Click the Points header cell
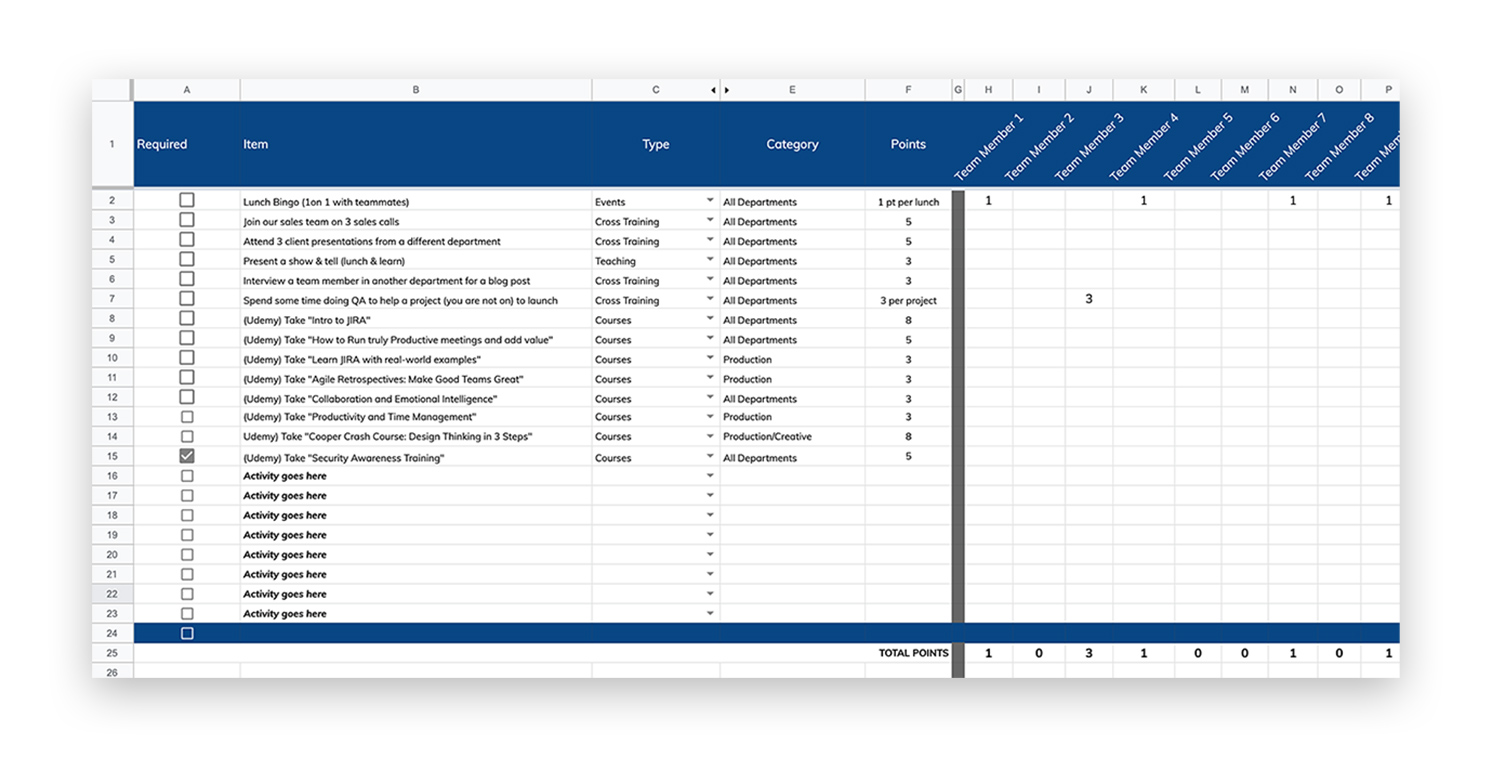This screenshot has width=1500, height=772. tap(908, 144)
